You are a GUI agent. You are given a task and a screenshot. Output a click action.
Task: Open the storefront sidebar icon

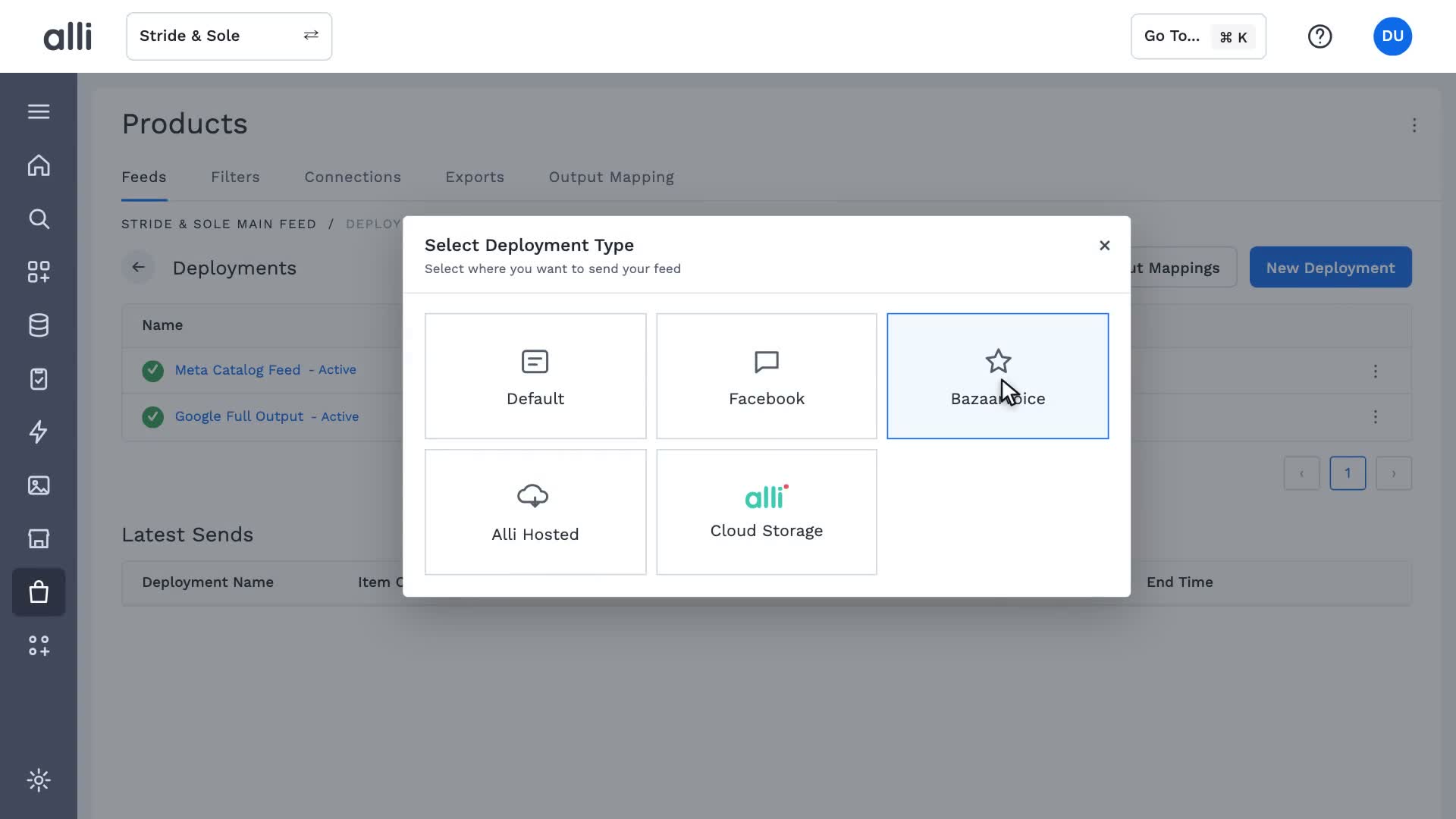pyautogui.click(x=39, y=538)
